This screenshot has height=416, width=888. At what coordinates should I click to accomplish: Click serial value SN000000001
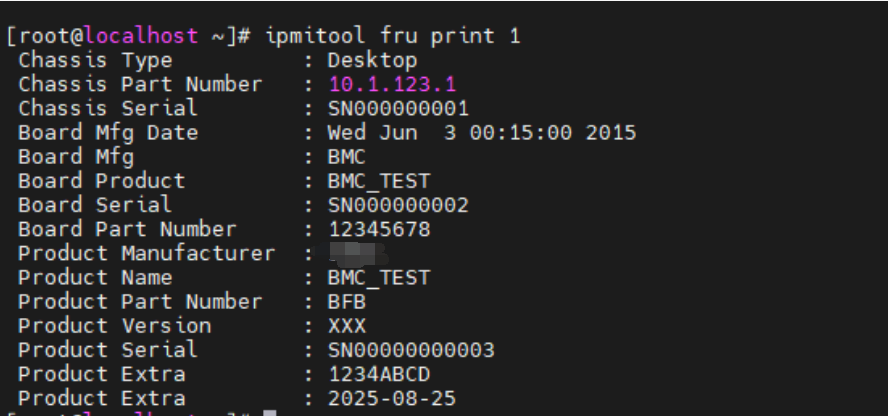(398, 108)
